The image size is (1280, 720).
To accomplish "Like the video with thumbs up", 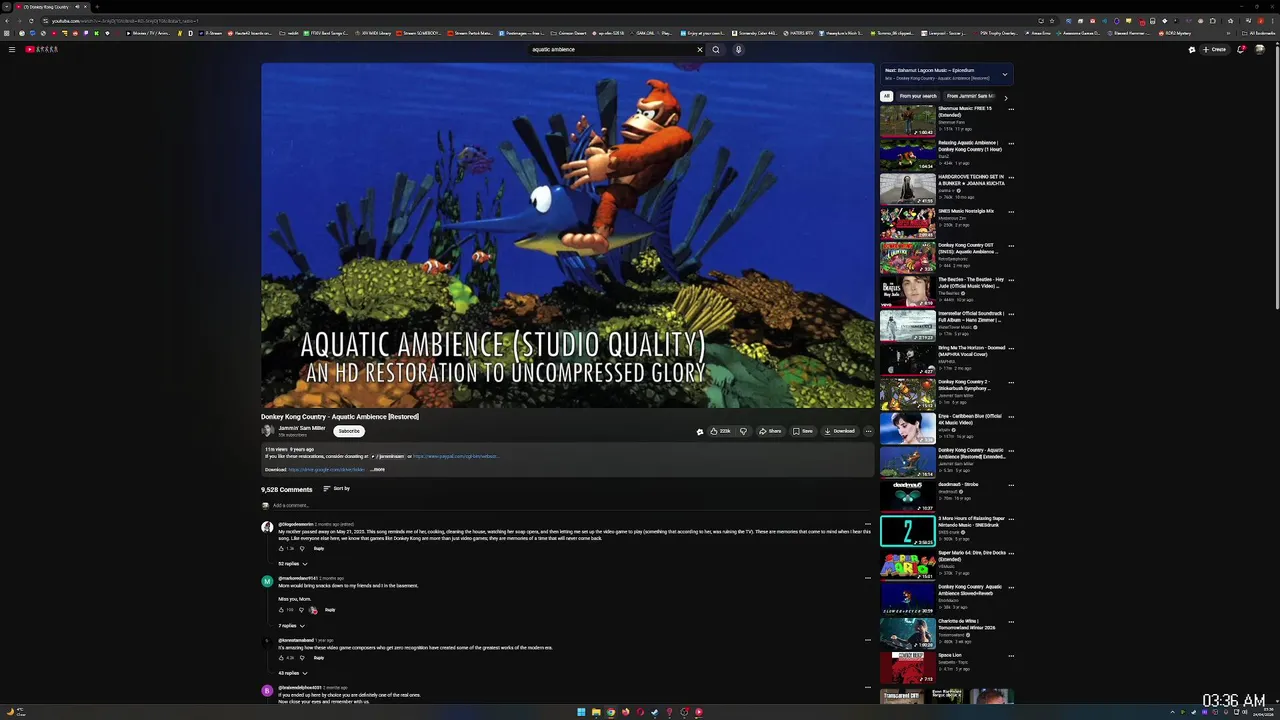I will (720, 431).
